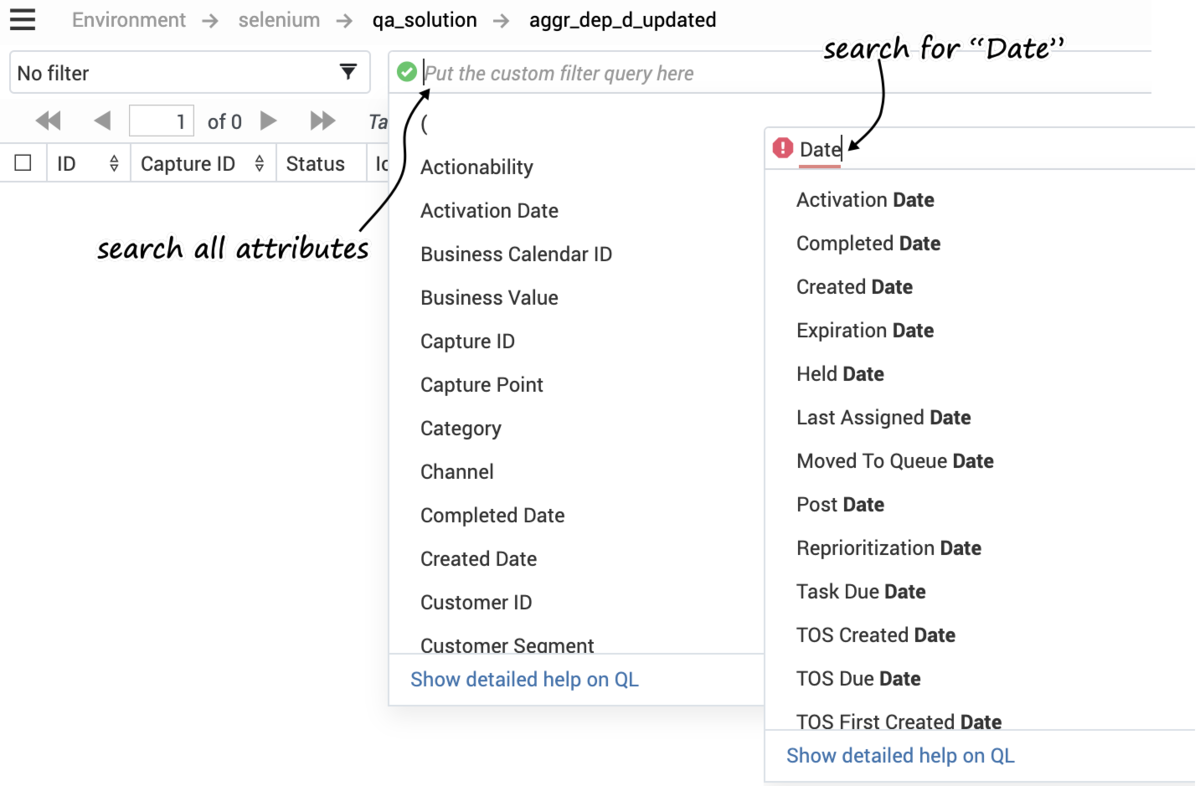Viewport: 1200px width, 786px height.
Task: Toggle the select-all checkbox in table header
Action: coord(23,163)
